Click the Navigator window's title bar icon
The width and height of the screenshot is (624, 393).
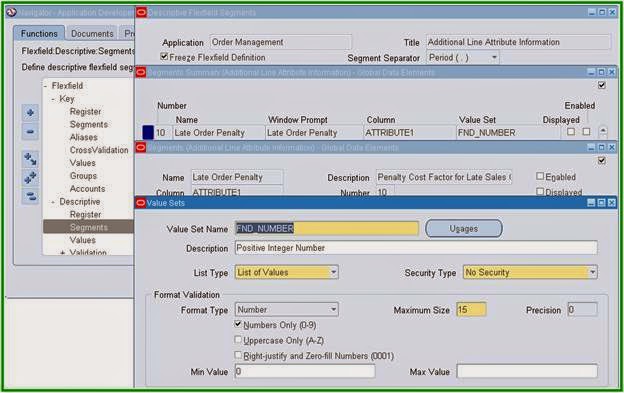(x=12, y=12)
